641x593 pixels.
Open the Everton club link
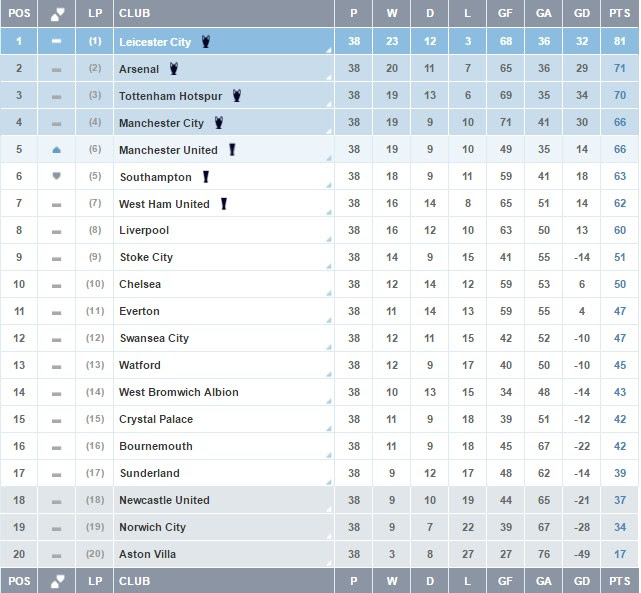(139, 311)
